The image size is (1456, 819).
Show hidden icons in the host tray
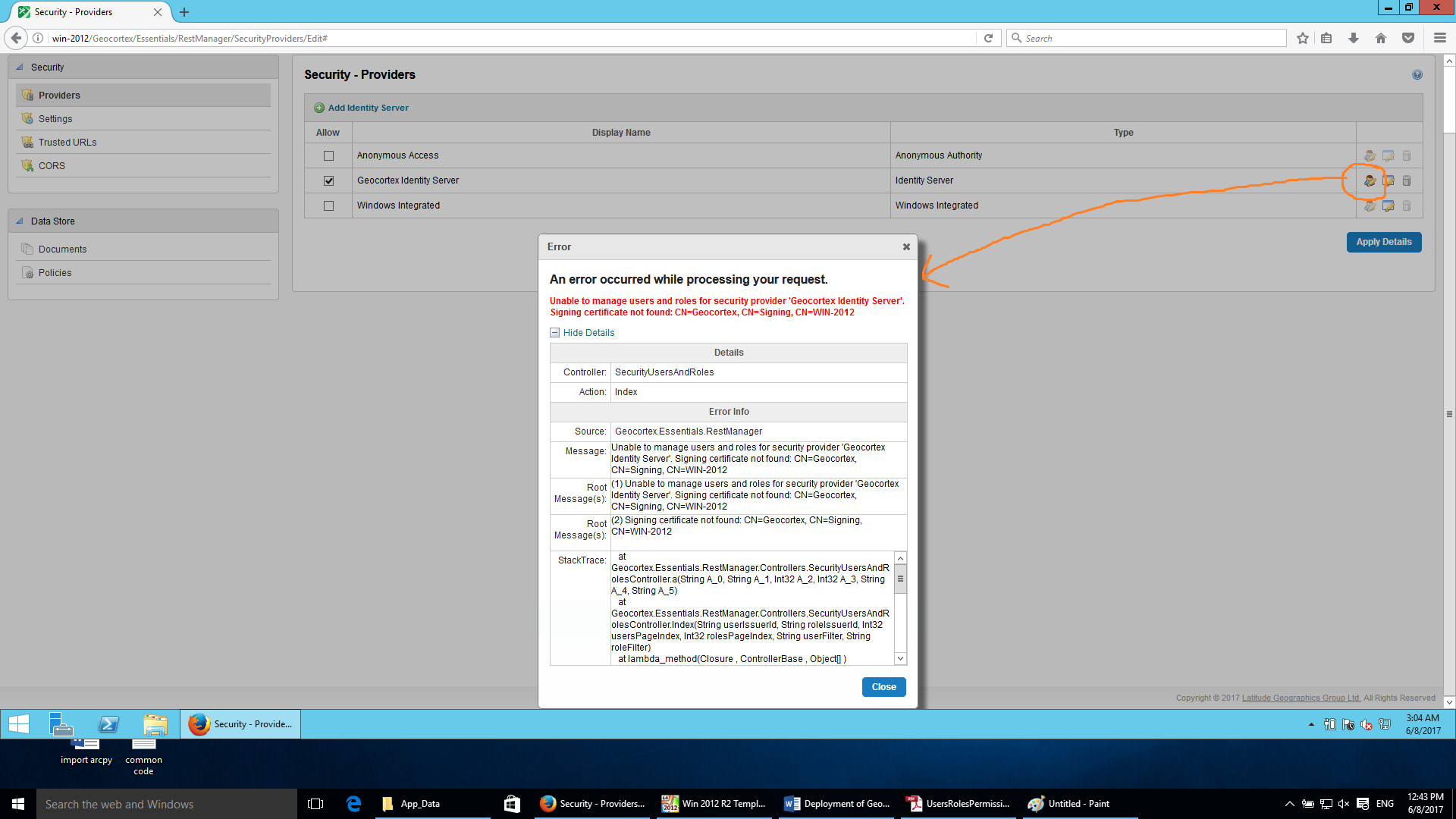(1289, 804)
